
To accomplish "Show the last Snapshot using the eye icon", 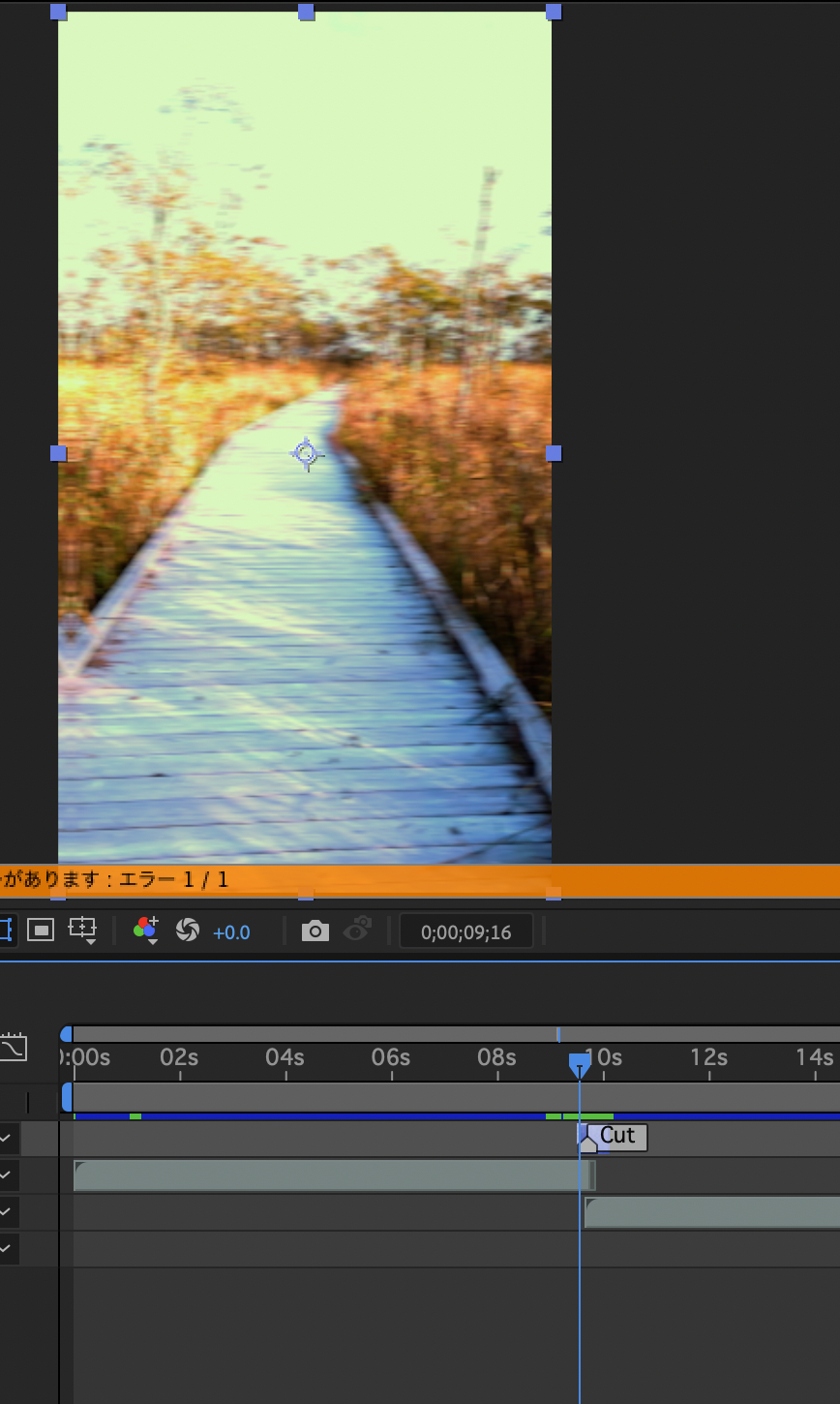I will coord(357,930).
